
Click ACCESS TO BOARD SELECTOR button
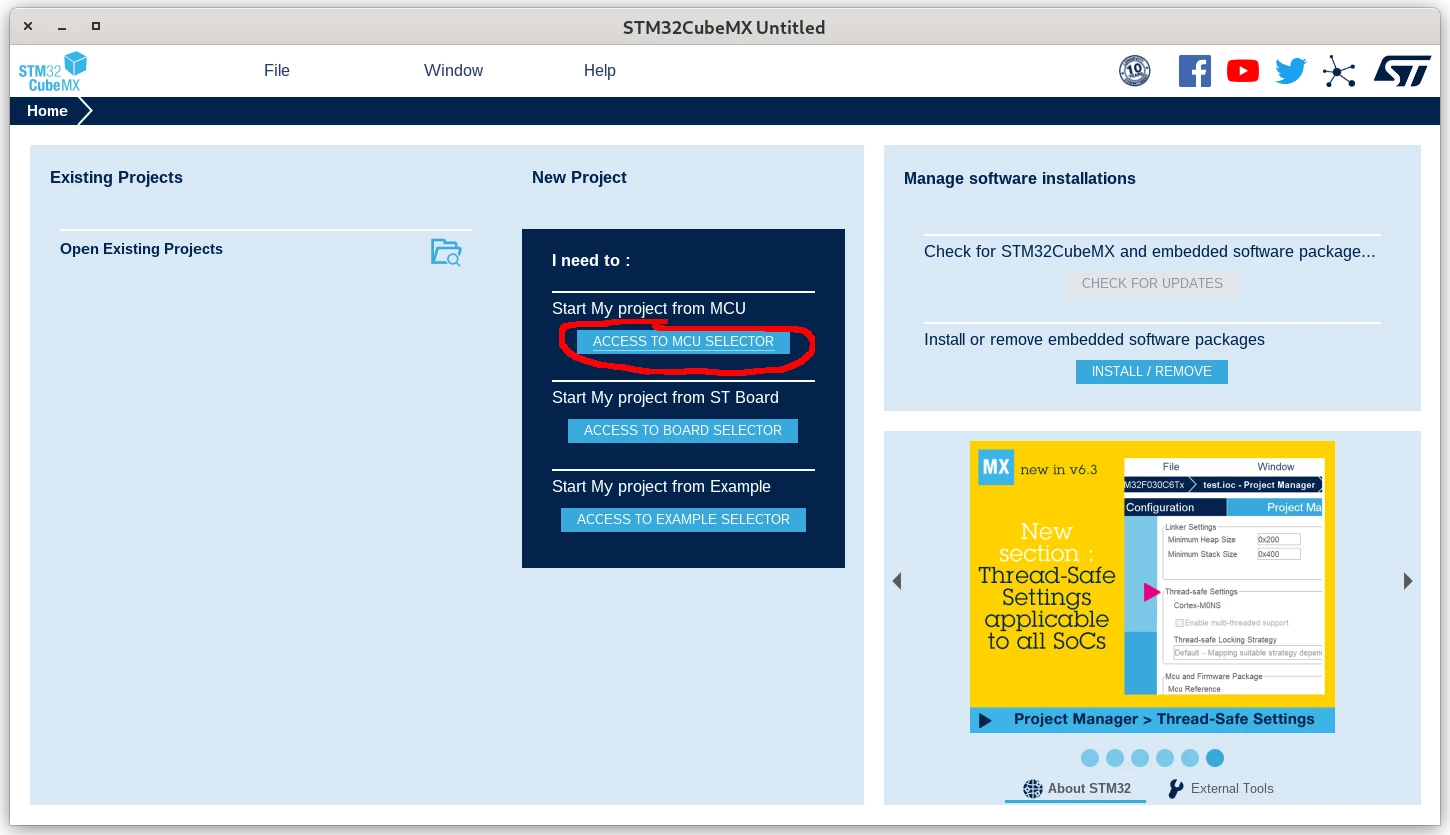(683, 431)
